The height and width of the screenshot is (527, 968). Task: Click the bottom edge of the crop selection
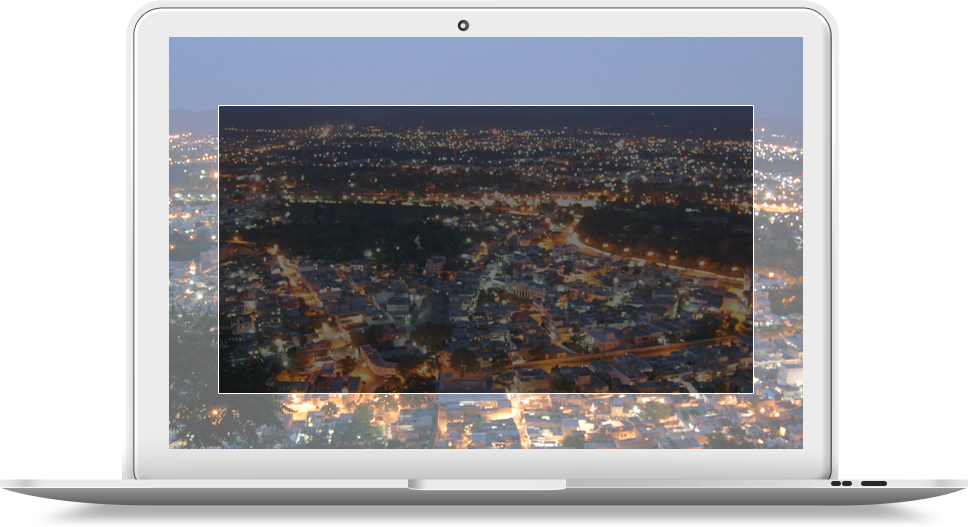485,392
